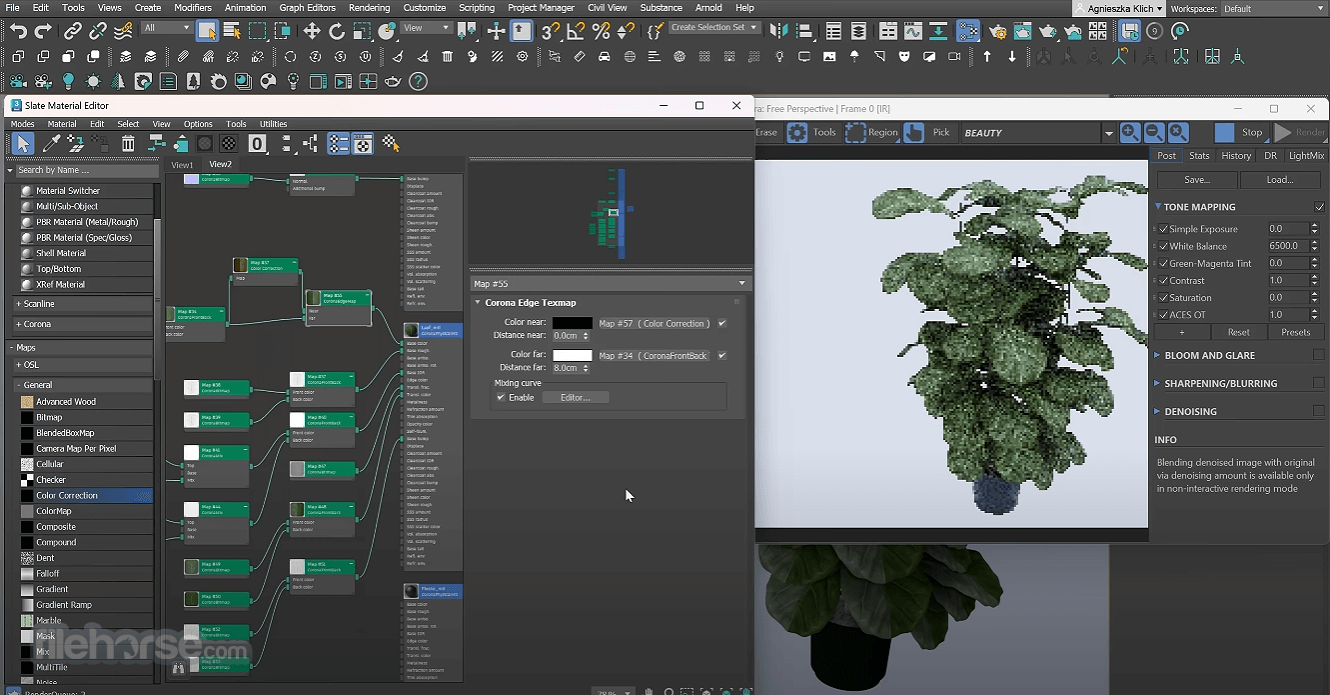Image resolution: width=1330 pixels, height=695 pixels.
Task: Activate the Select and Move tool
Action: click(312, 31)
